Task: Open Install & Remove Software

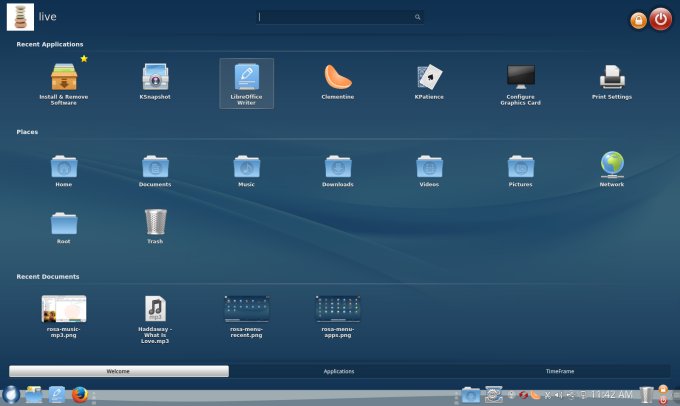Action: point(64,78)
